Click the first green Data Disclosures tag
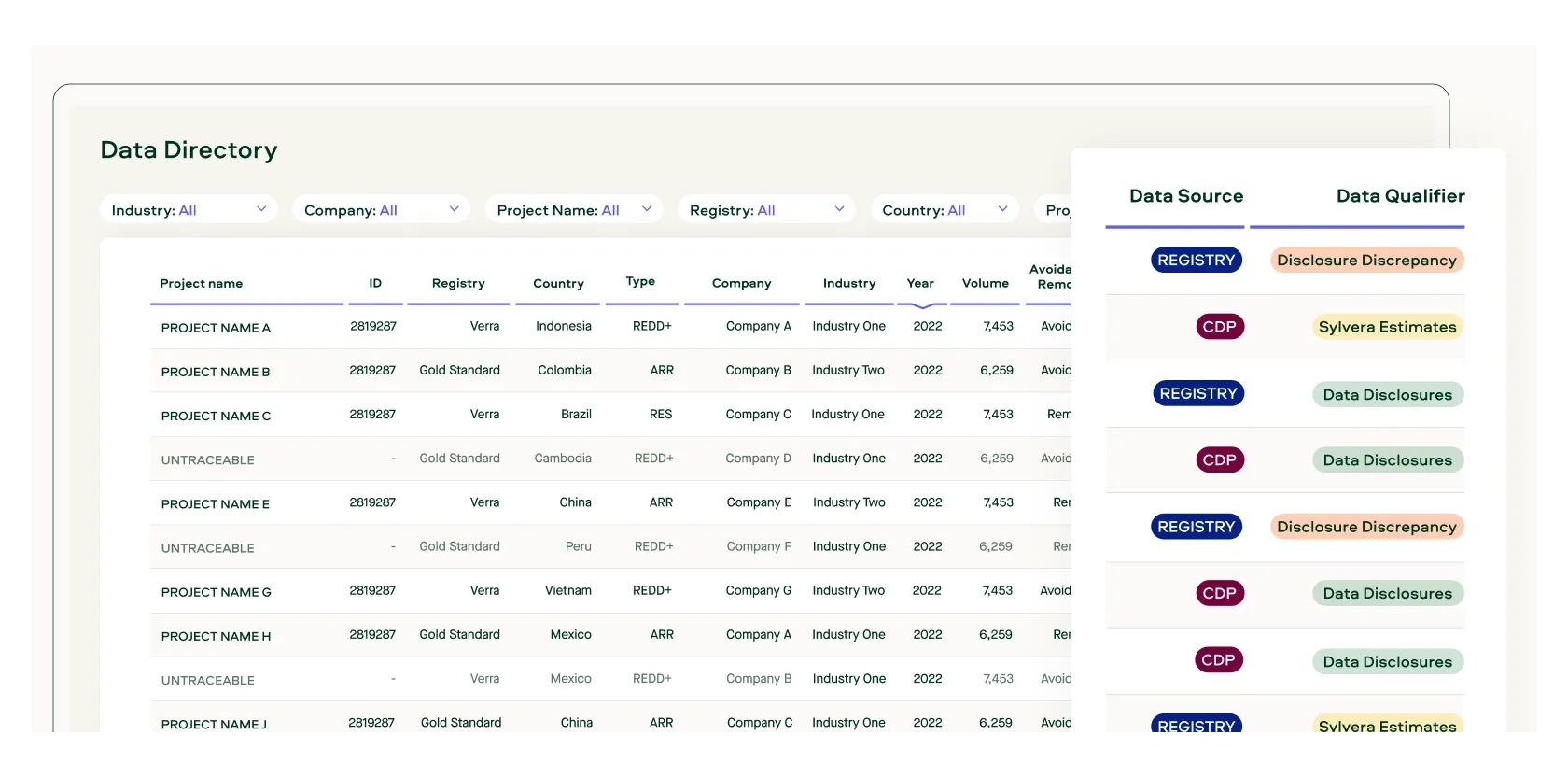This screenshot has height=777, width=1568. pos(1387,394)
